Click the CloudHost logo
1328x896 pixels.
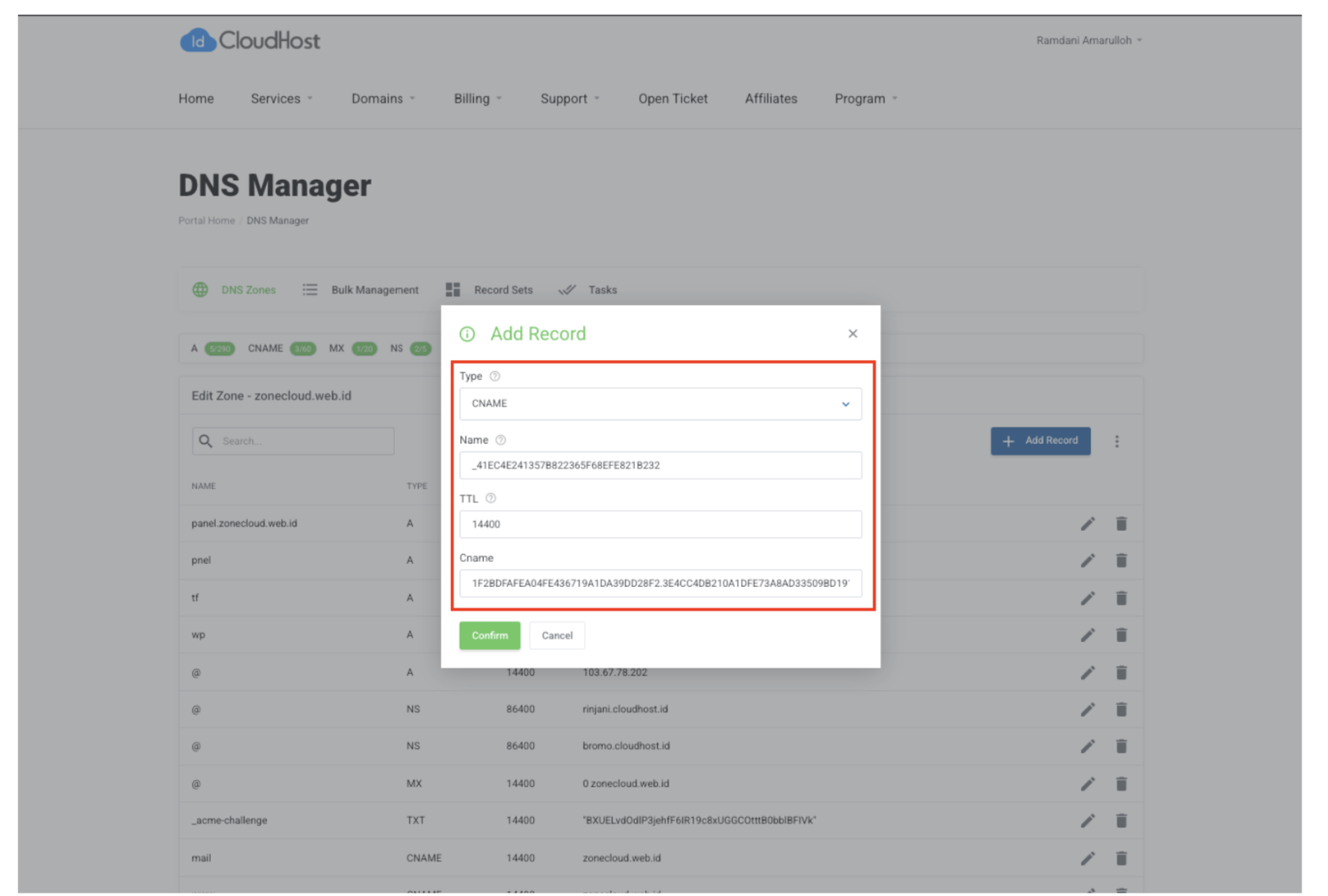pyautogui.click(x=250, y=40)
